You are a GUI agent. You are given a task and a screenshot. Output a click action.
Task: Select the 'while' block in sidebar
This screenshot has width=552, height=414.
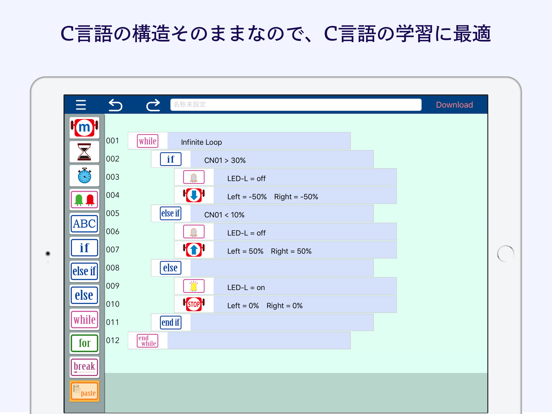pos(84,319)
